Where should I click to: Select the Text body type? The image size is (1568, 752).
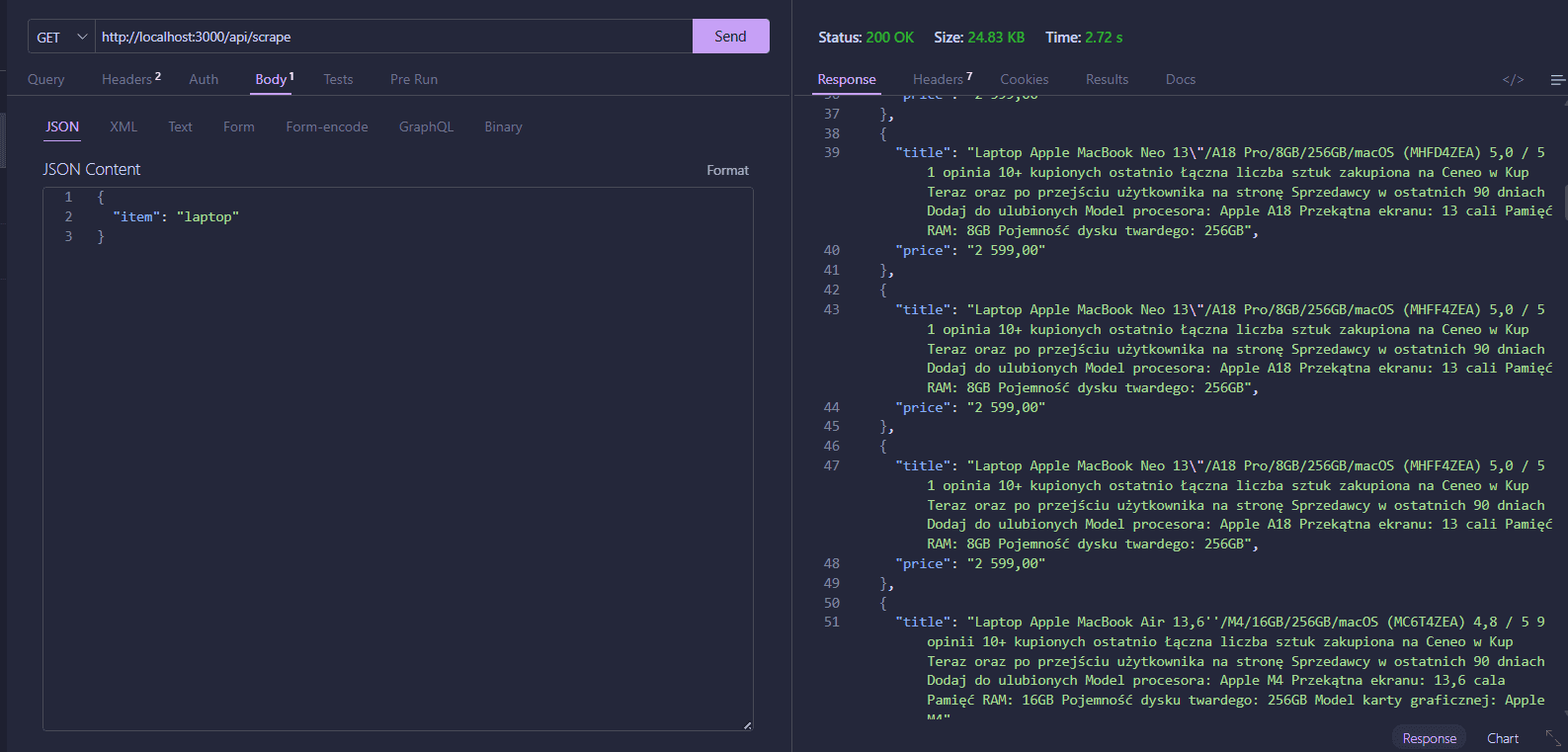pyautogui.click(x=180, y=126)
